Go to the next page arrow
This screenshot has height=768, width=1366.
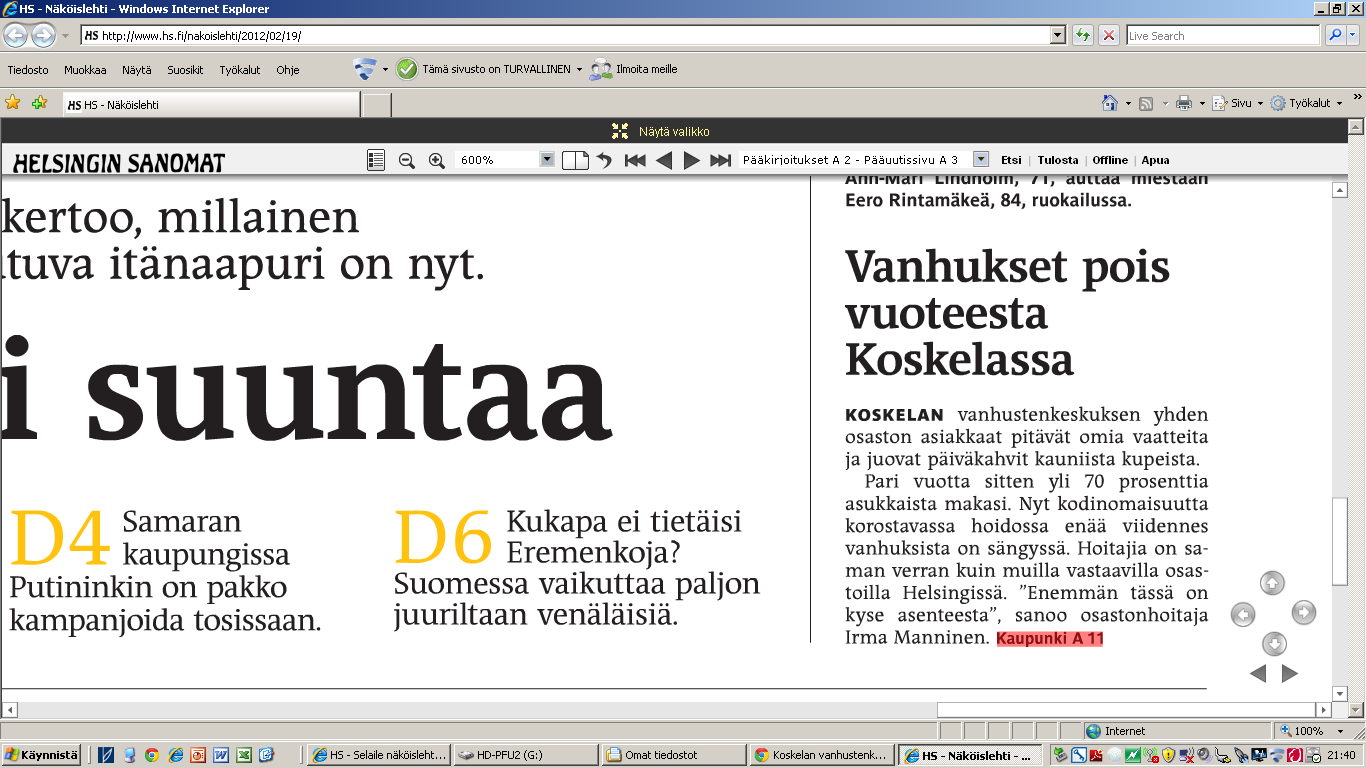691,160
